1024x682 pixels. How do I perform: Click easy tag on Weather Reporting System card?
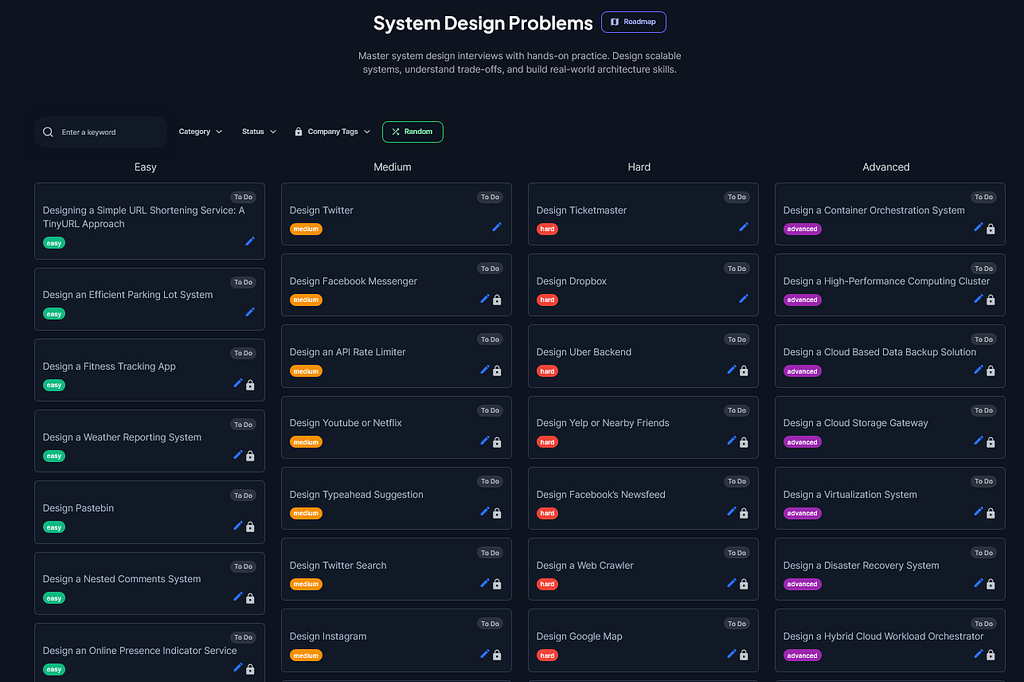[54, 456]
